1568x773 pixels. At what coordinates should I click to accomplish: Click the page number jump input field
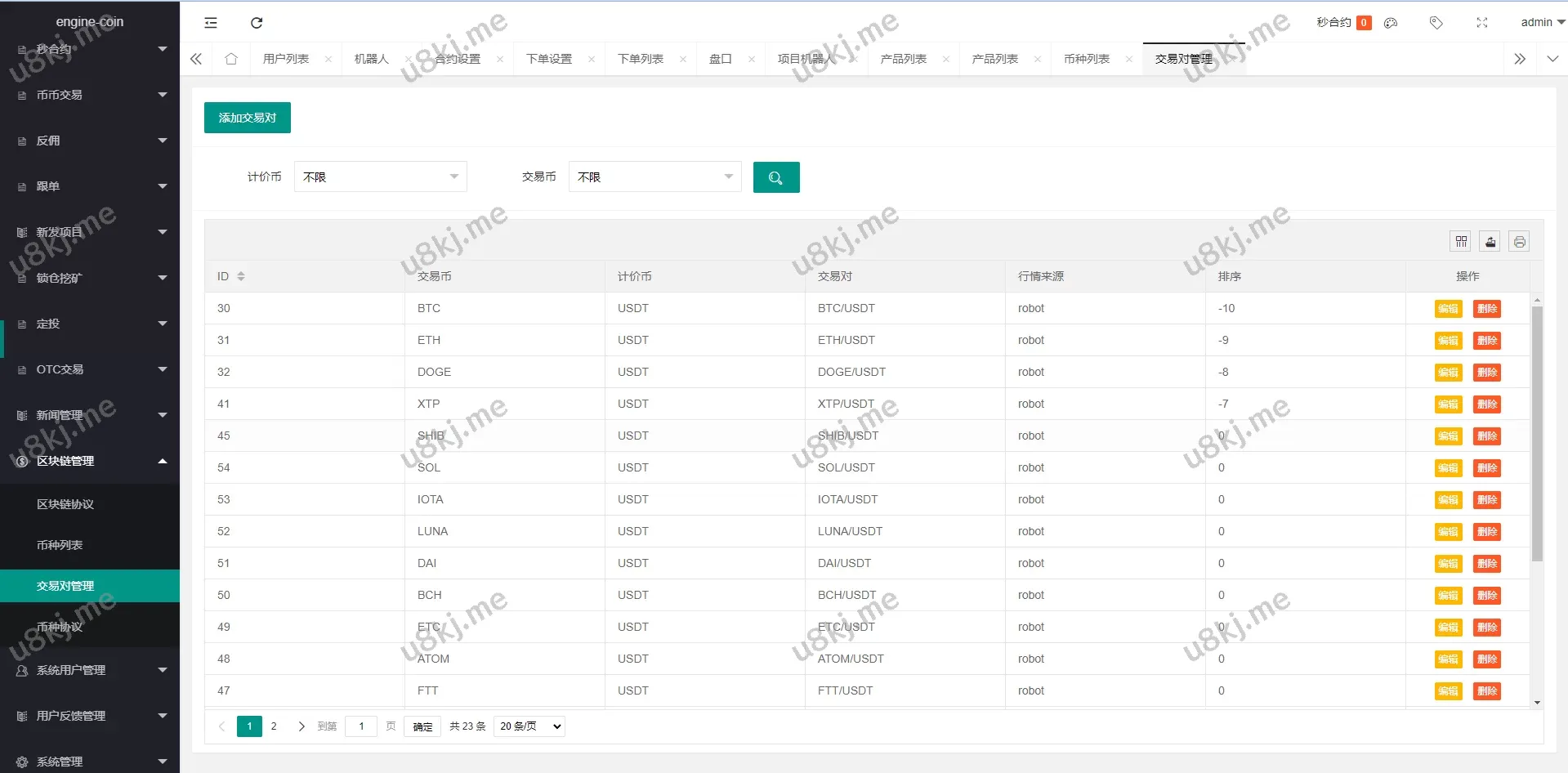coord(361,726)
